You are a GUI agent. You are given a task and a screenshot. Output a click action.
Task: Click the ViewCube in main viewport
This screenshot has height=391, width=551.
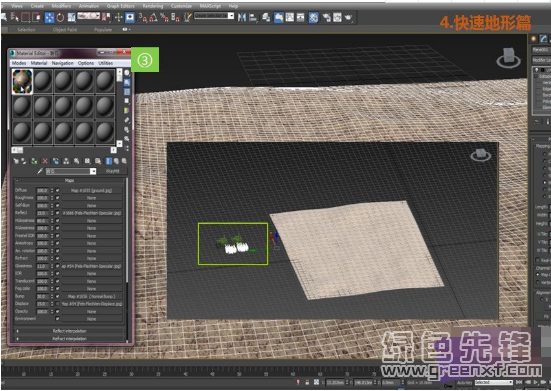click(x=508, y=58)
